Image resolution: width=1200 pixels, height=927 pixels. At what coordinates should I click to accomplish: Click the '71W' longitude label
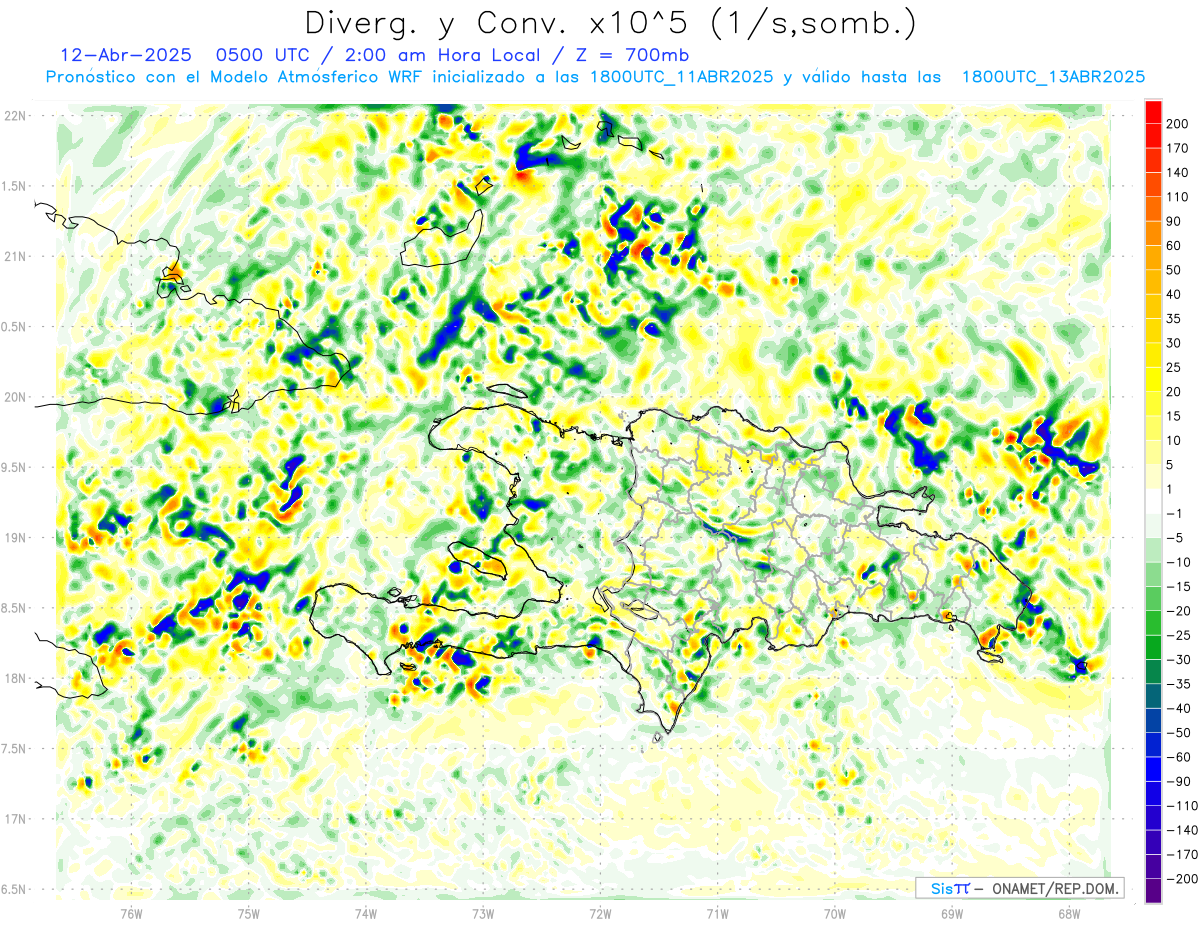pyautogui.click(x=717, y=913)
